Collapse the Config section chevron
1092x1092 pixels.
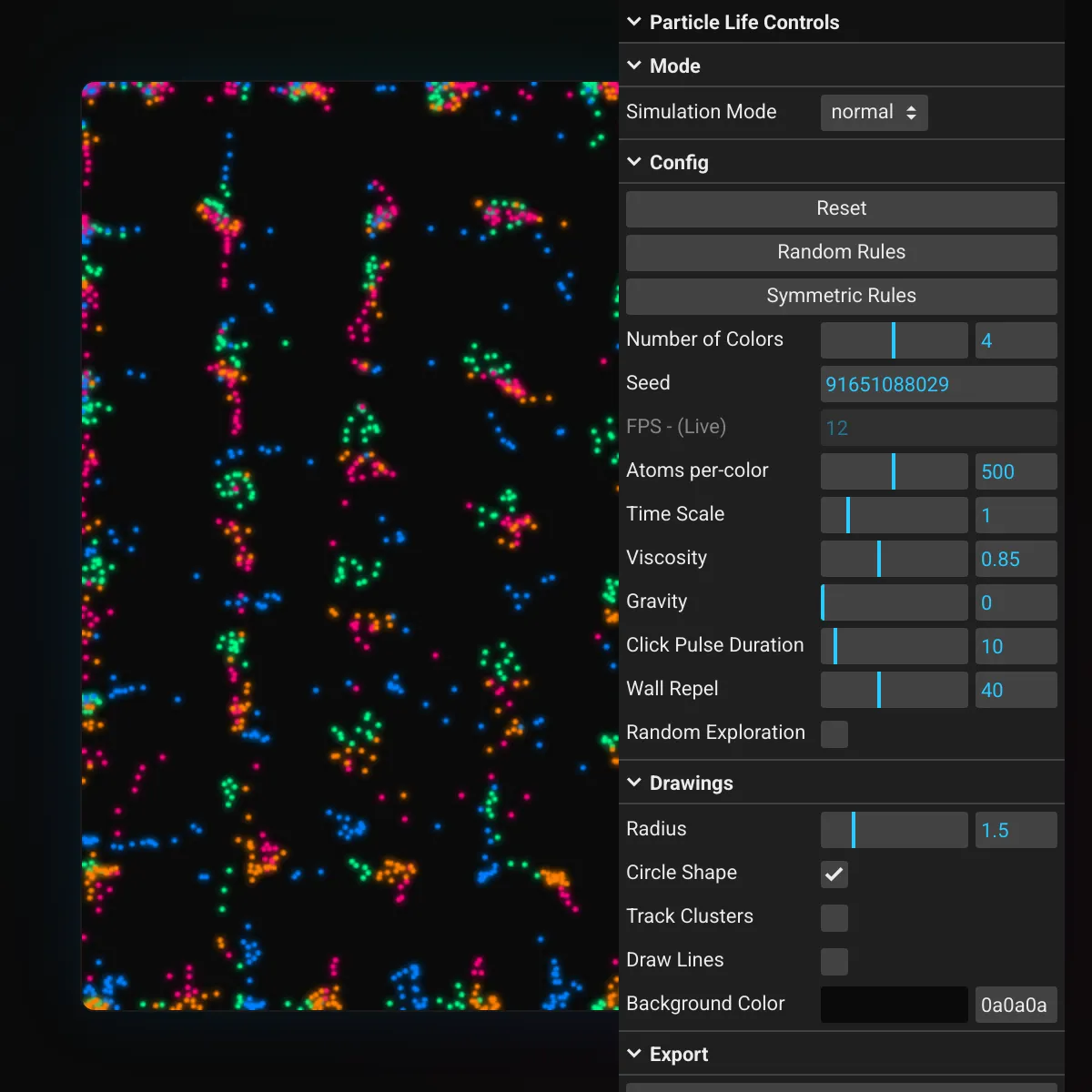pyautogui.click(x=635, y=162)
